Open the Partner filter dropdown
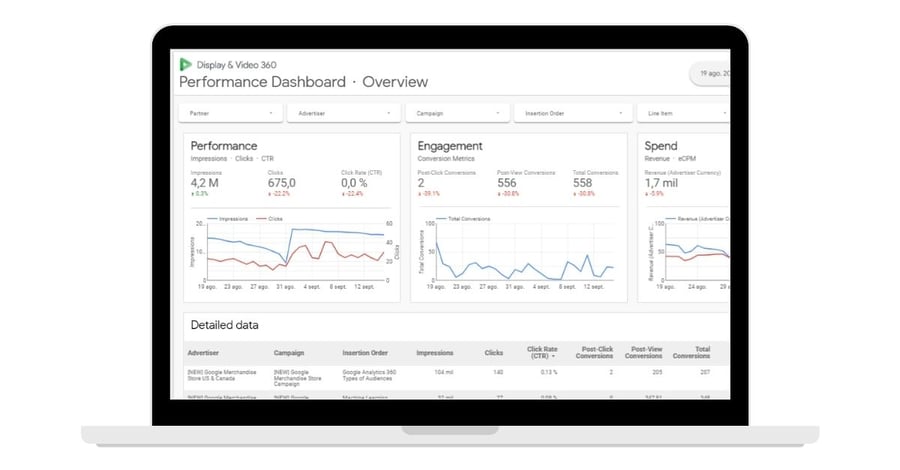The height and width of the screenshot is (470, 900). (231, 113)
